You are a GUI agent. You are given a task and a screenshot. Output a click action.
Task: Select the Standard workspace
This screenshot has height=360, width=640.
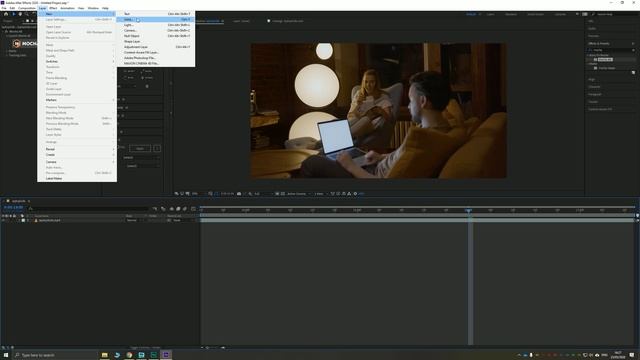(x=511, y=14)
